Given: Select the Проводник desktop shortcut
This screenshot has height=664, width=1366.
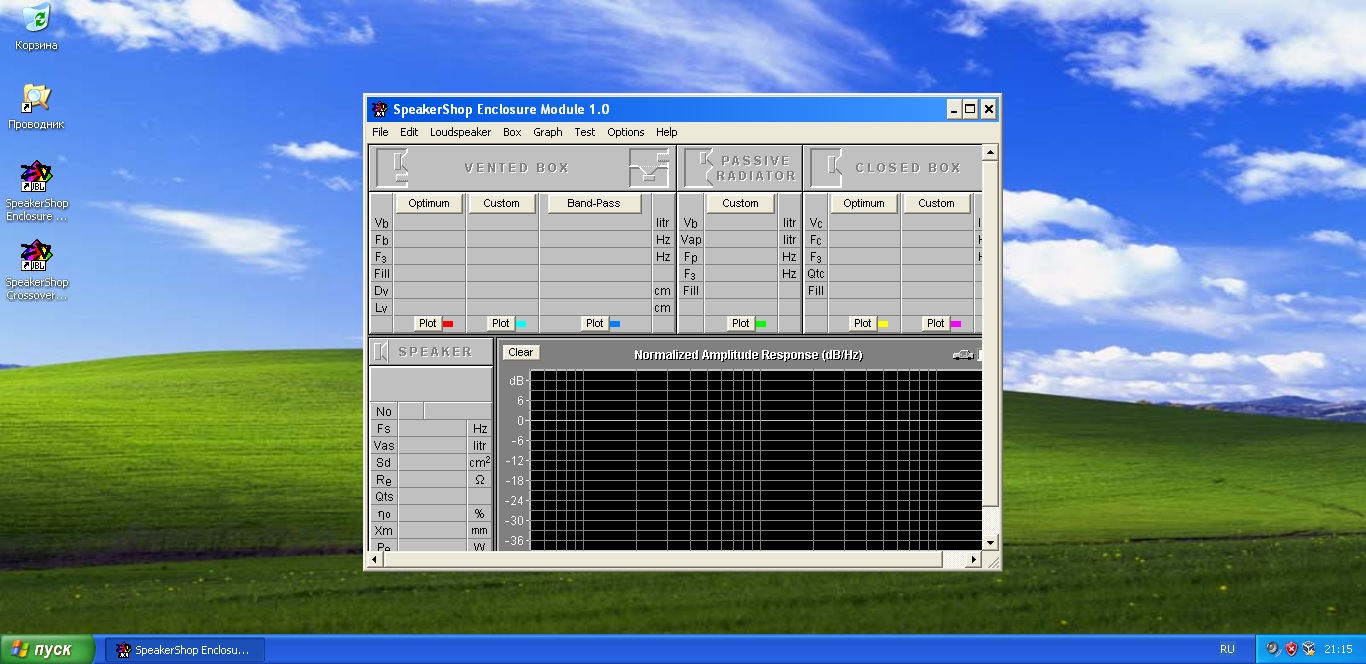Looking at the screenshot, I should [x=36, y=106].
